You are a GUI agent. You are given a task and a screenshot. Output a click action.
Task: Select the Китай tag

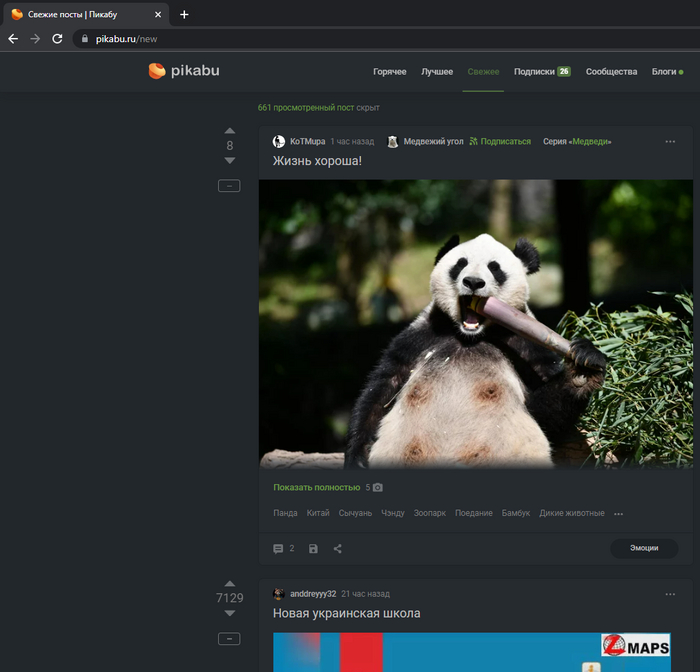pos(318,513)
